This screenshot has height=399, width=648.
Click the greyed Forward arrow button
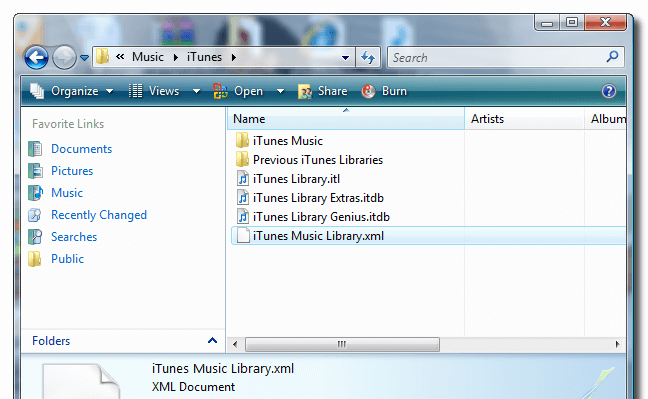coord(64,57)
